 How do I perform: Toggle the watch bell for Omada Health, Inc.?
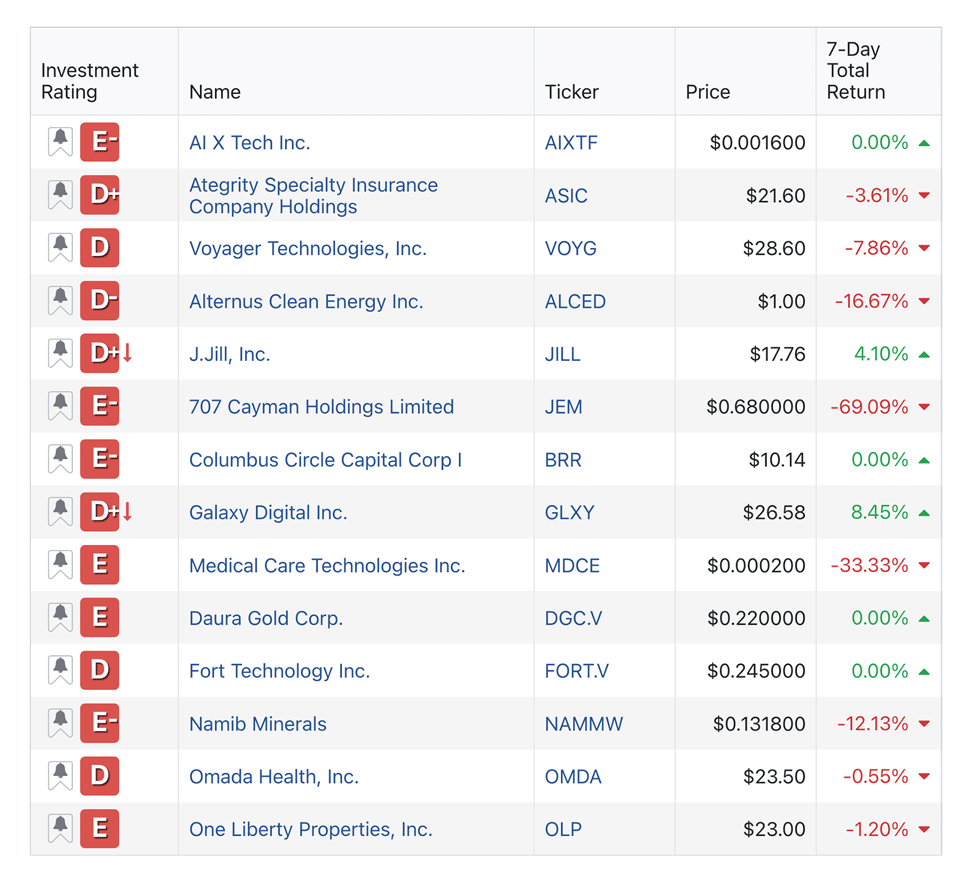point(60,776)
